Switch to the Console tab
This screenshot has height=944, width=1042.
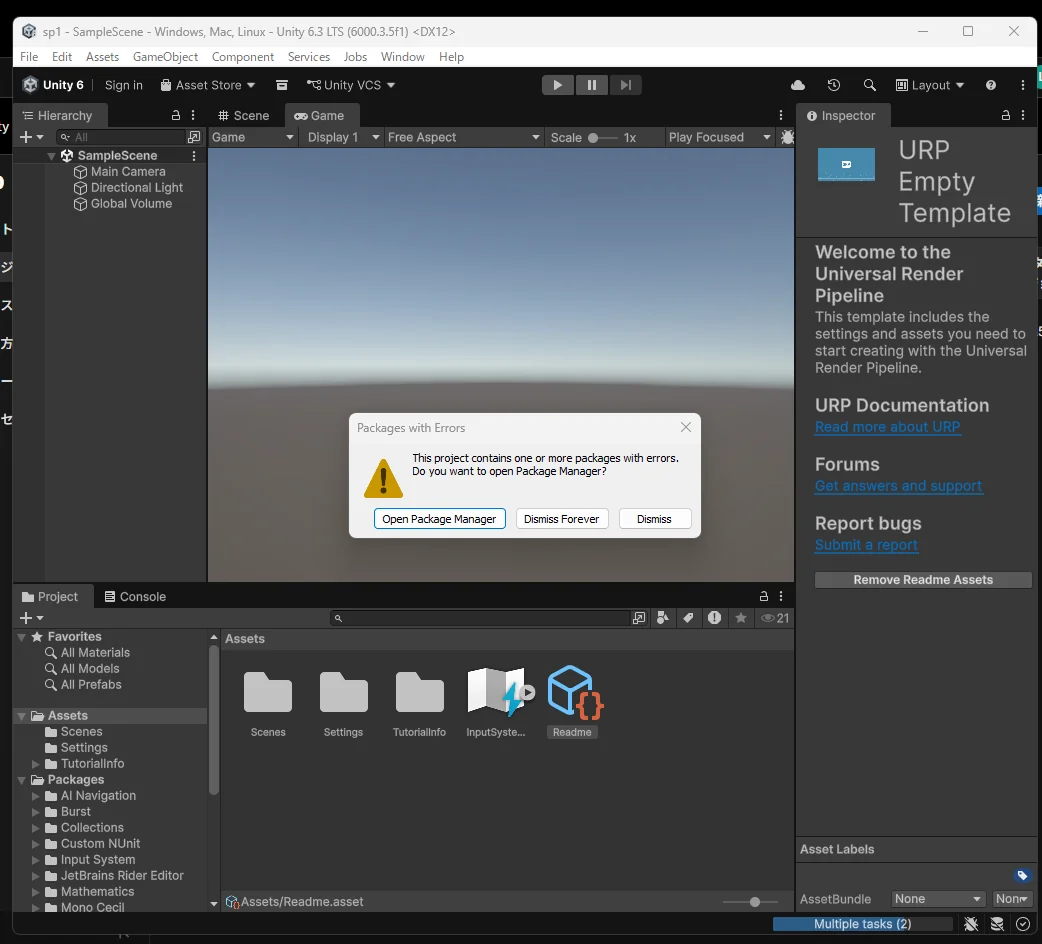135,597
